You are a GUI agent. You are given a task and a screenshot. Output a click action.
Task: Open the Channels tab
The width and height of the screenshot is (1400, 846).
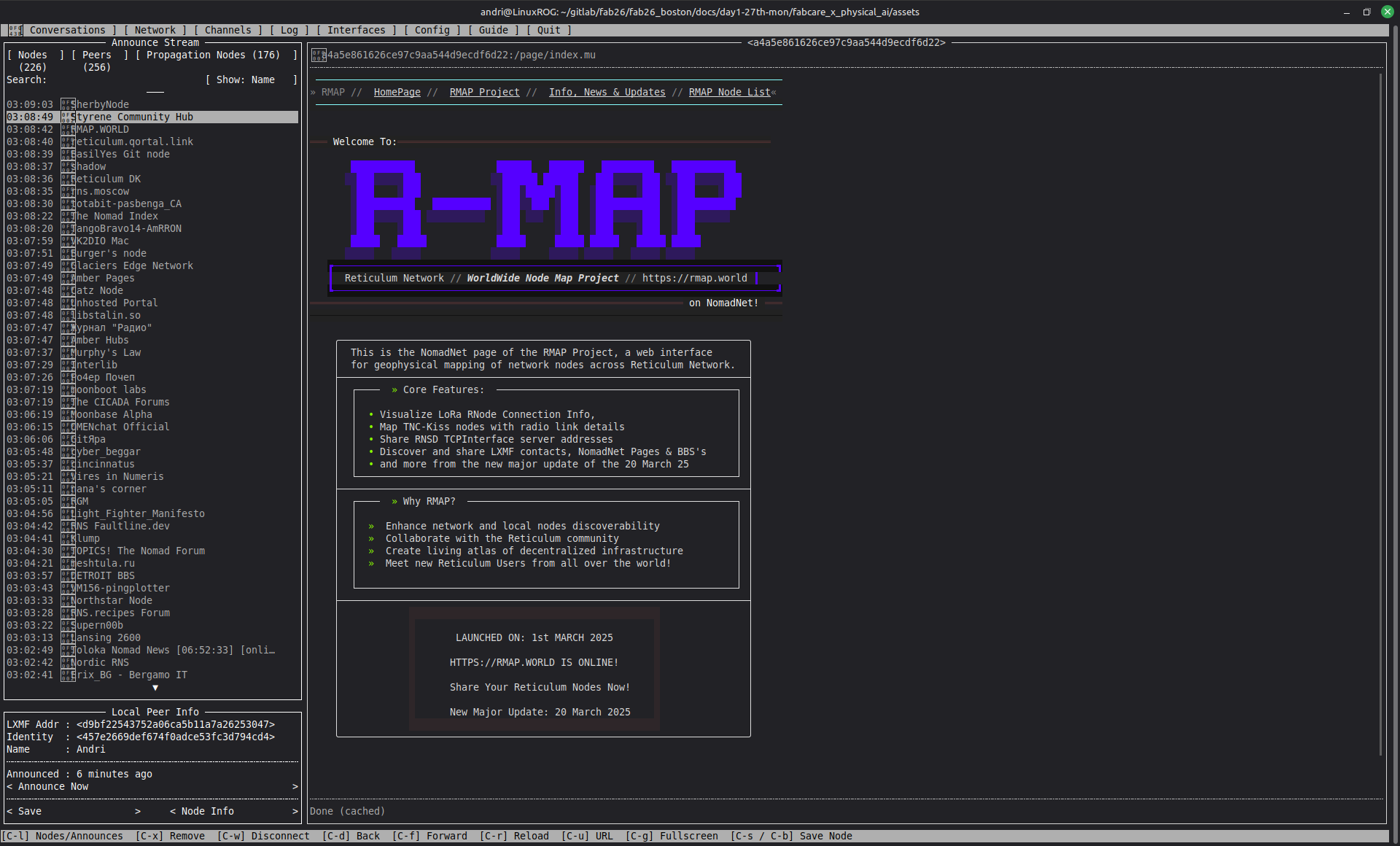click(x=227, y=30)
